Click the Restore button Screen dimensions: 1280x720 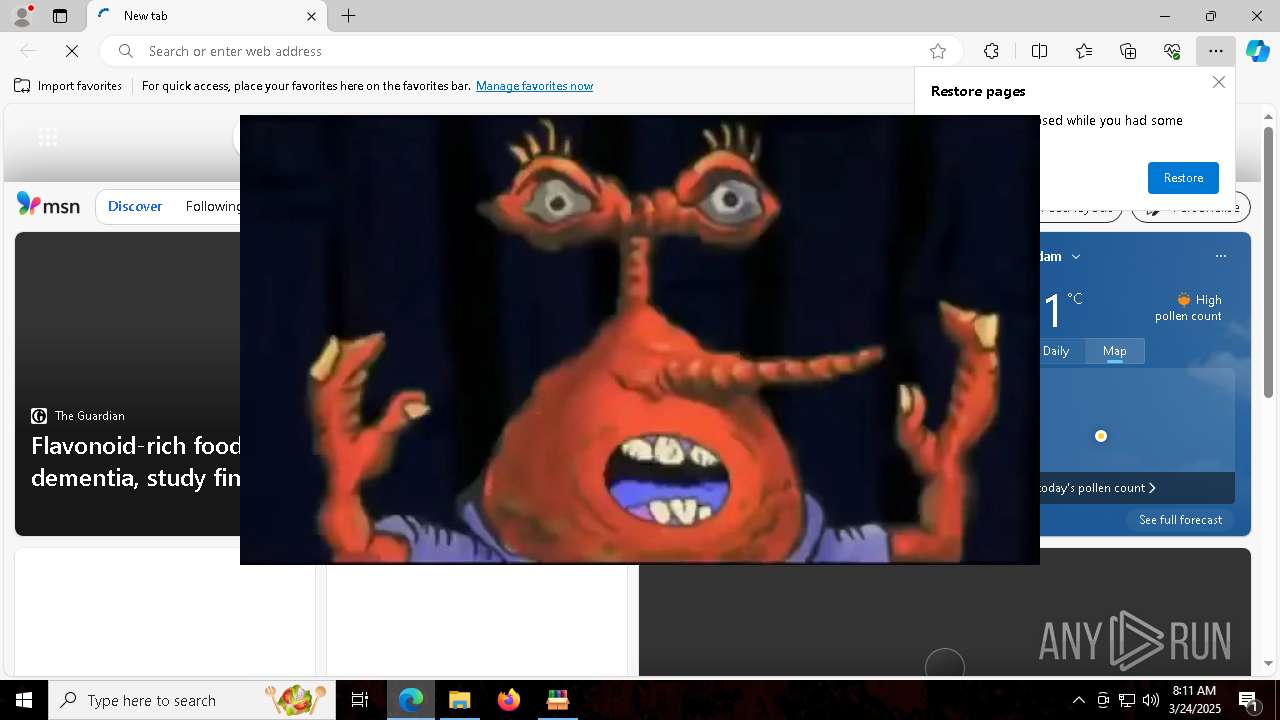pyautogui.click(x=1183, y=178)
